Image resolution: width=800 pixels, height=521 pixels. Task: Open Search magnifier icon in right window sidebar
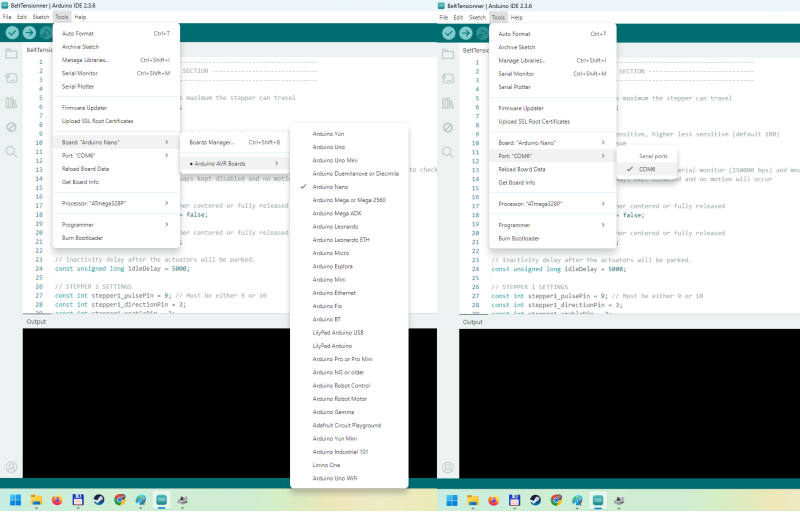pos(448,152)
